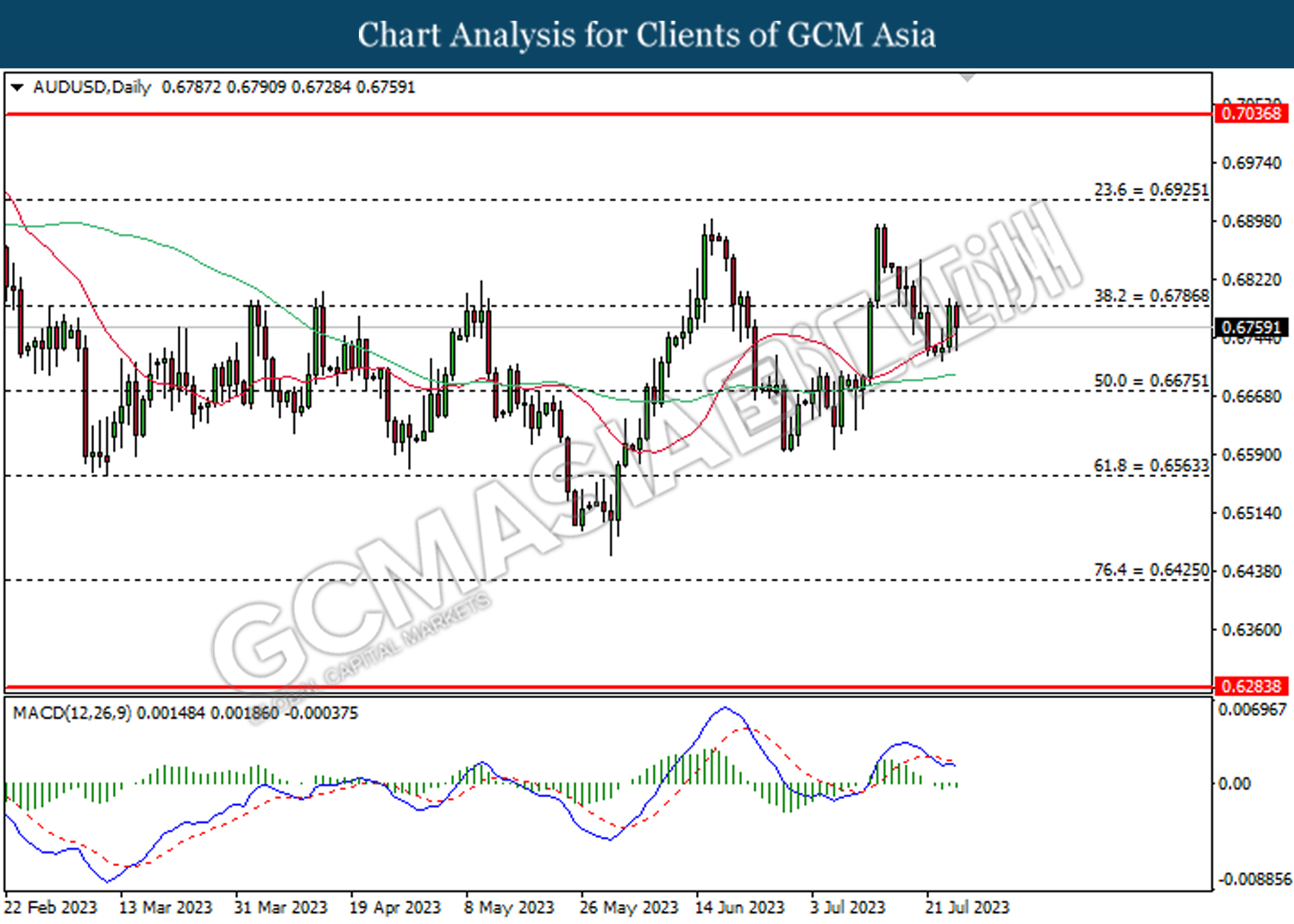
Task: Select the Fibonacci label 38.2 = 0.67868
Action: pyautogui.click(x=1151, y=296)
